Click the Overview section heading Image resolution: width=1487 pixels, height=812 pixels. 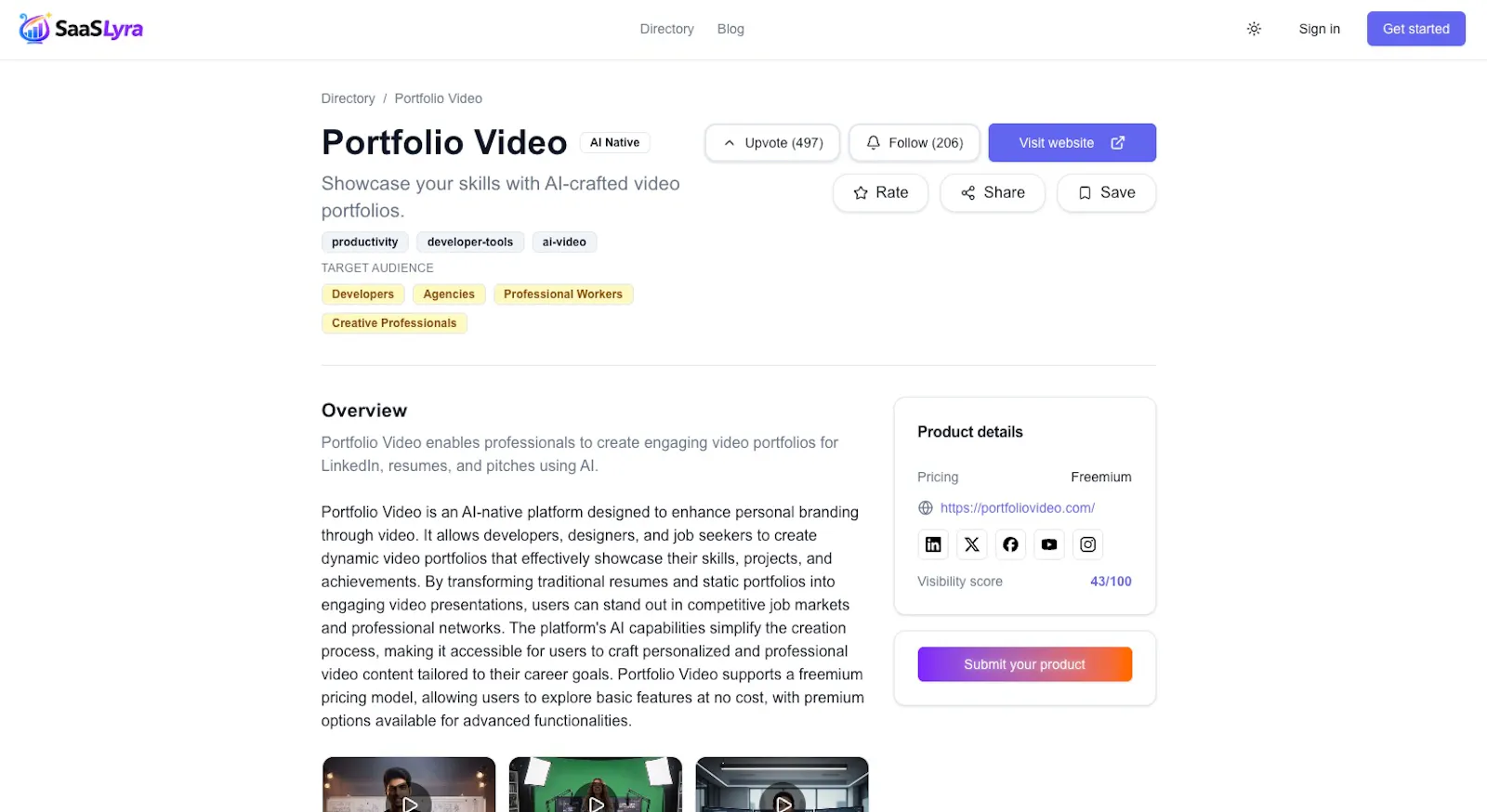point(364,411)
